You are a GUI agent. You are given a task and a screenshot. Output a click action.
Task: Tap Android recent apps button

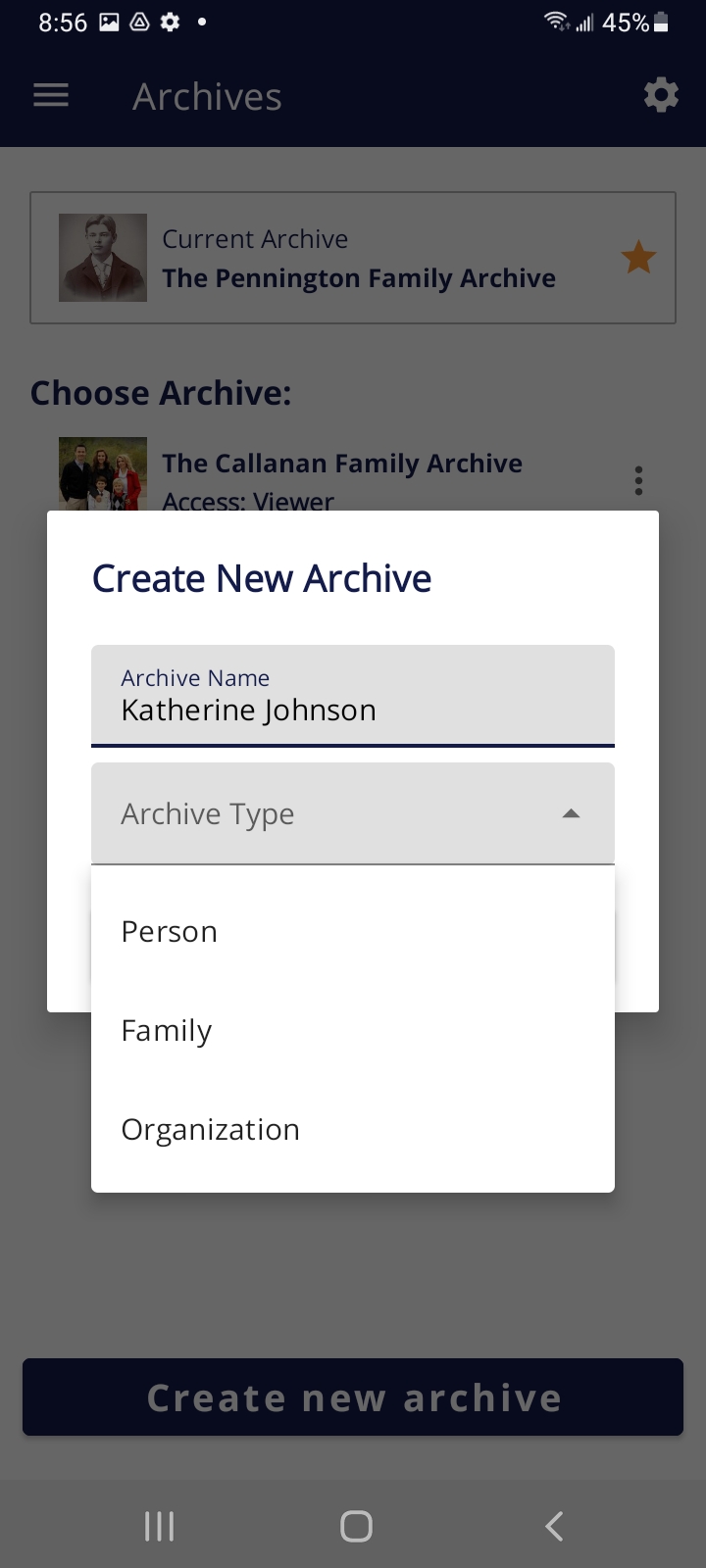[x=159, y=1526]
